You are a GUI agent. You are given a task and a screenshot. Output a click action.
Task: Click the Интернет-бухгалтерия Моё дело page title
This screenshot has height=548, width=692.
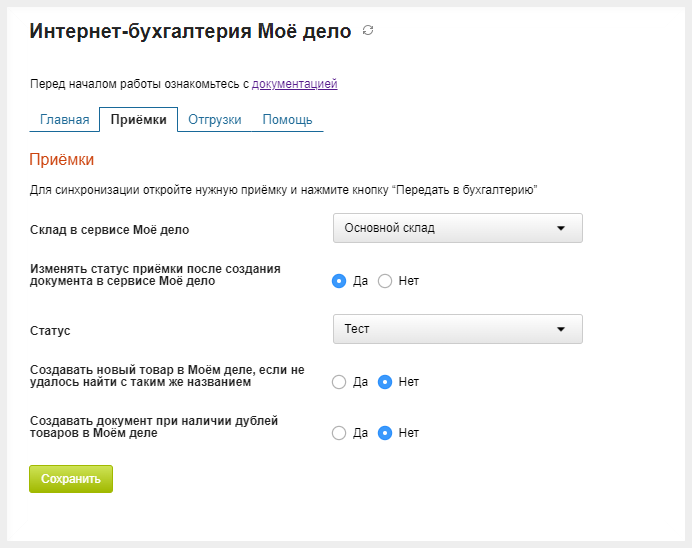coord(190,32)
